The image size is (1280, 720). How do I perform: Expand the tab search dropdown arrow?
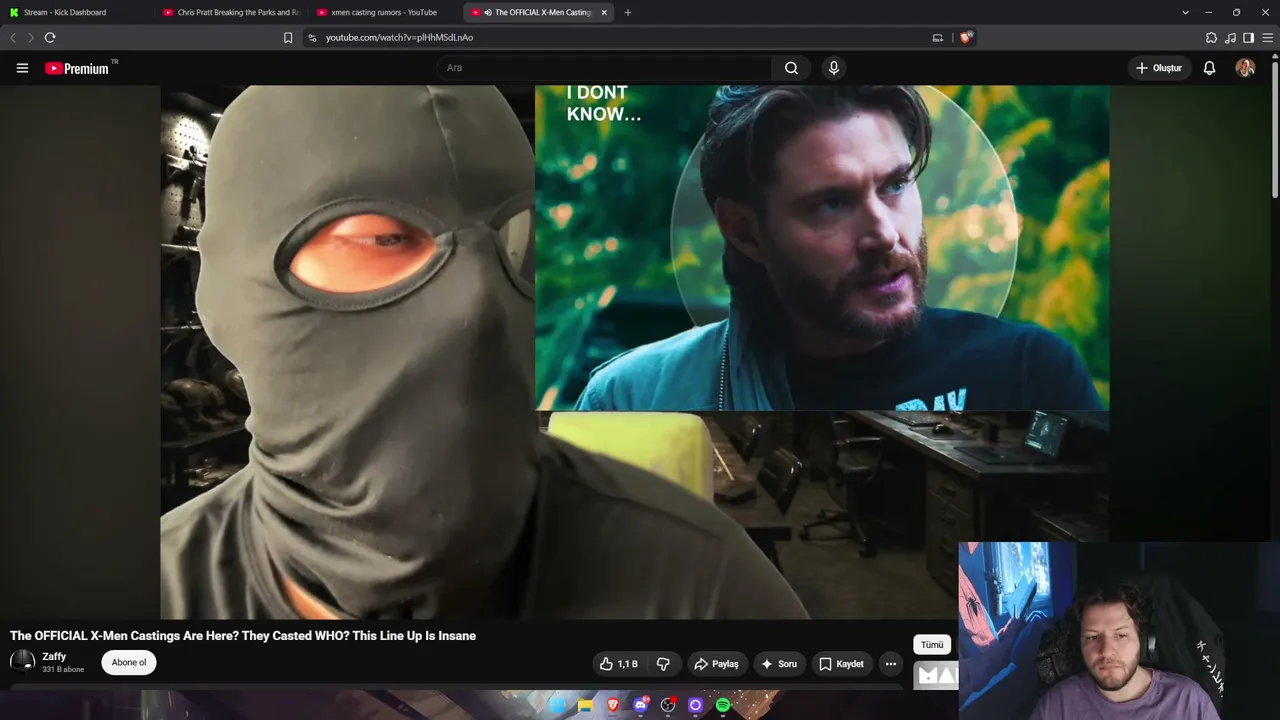click(1185, 12)
